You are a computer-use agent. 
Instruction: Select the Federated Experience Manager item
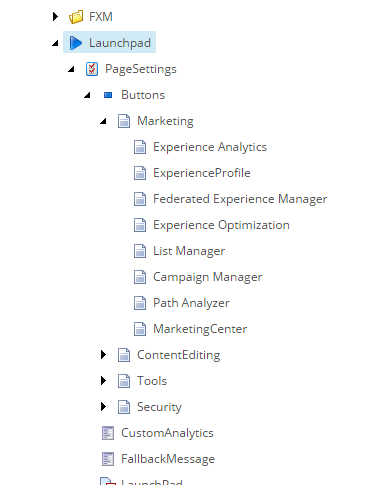[x=240, y=199]
